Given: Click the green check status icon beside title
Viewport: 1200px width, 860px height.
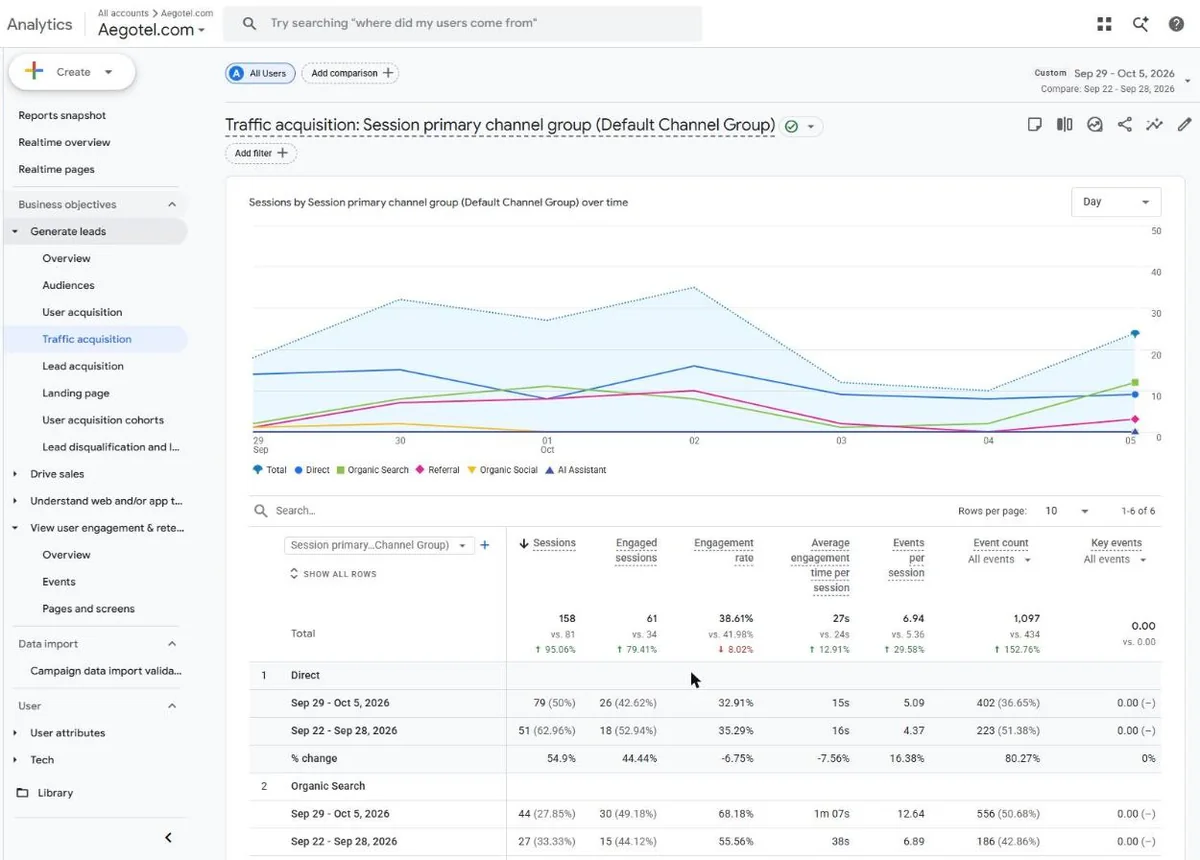Looking at the screenshot, I should click(x=792, y=126).
